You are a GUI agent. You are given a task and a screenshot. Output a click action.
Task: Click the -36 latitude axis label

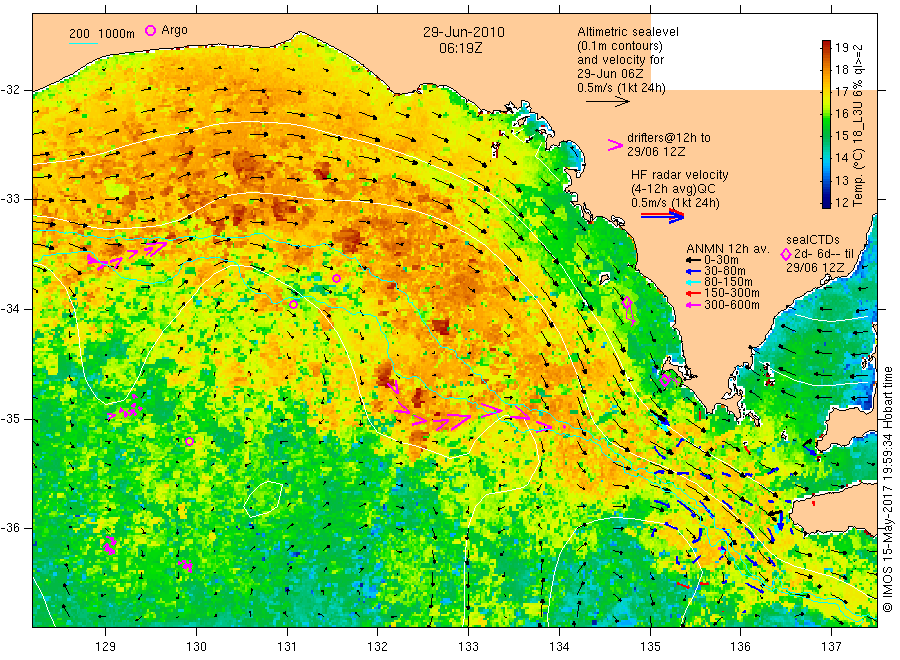pos(12,528)
